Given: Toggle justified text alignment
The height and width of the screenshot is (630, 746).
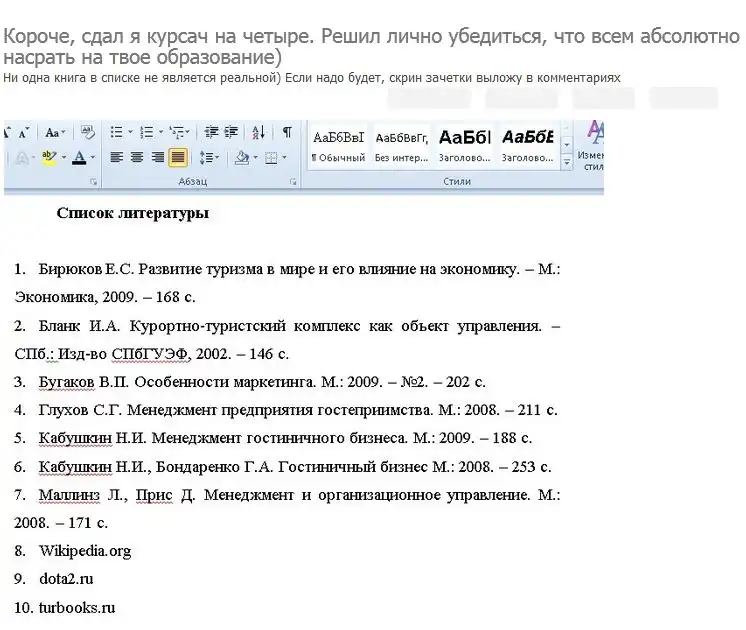Looking at the screenshot, I should tap(177, 157).
